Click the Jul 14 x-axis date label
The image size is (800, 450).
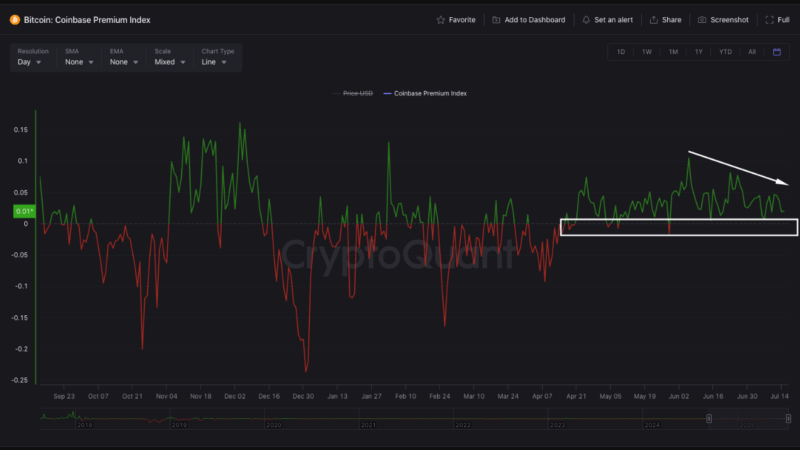[780, 396]
